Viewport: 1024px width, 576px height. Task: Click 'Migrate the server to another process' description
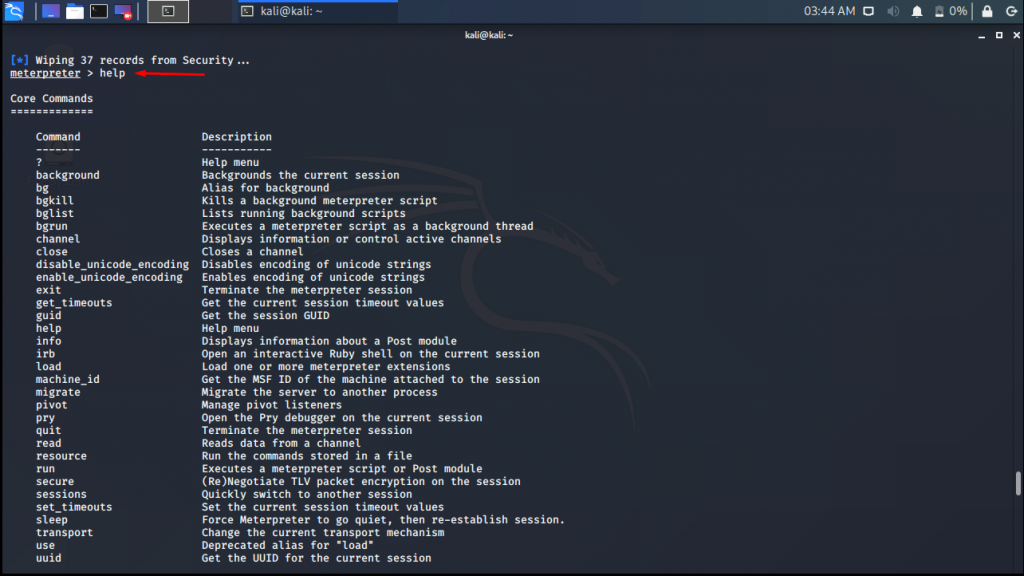(319, 392)
